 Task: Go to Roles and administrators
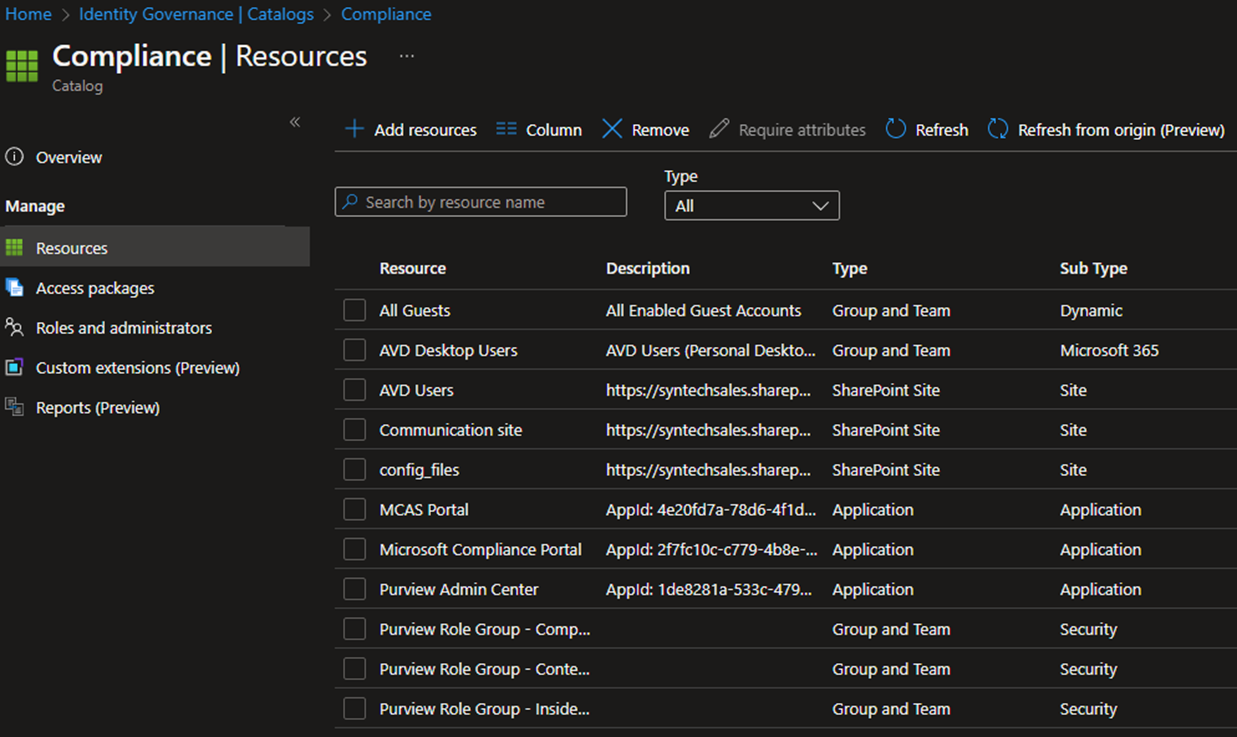click(x=124, y=328)
